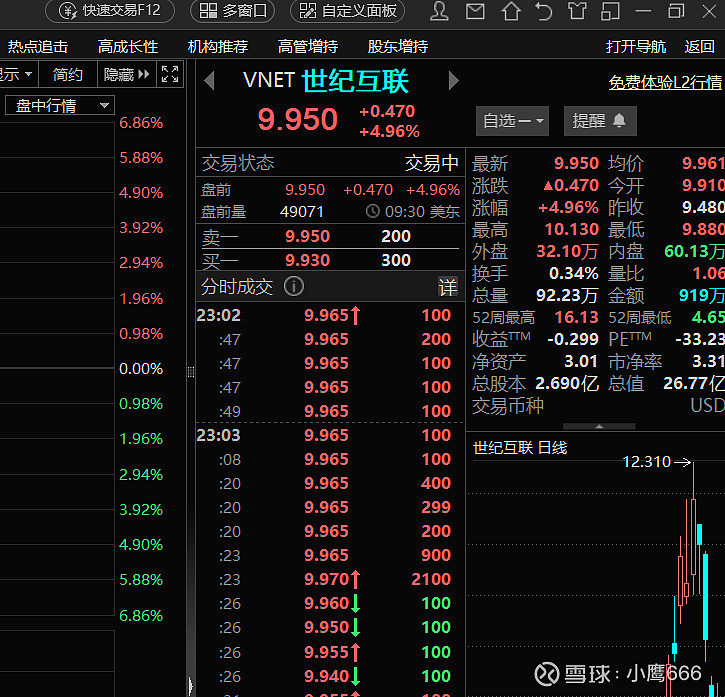The image size is (725, 697).
Task: Click the user account profile icon
Action: (x=439, y=11)
